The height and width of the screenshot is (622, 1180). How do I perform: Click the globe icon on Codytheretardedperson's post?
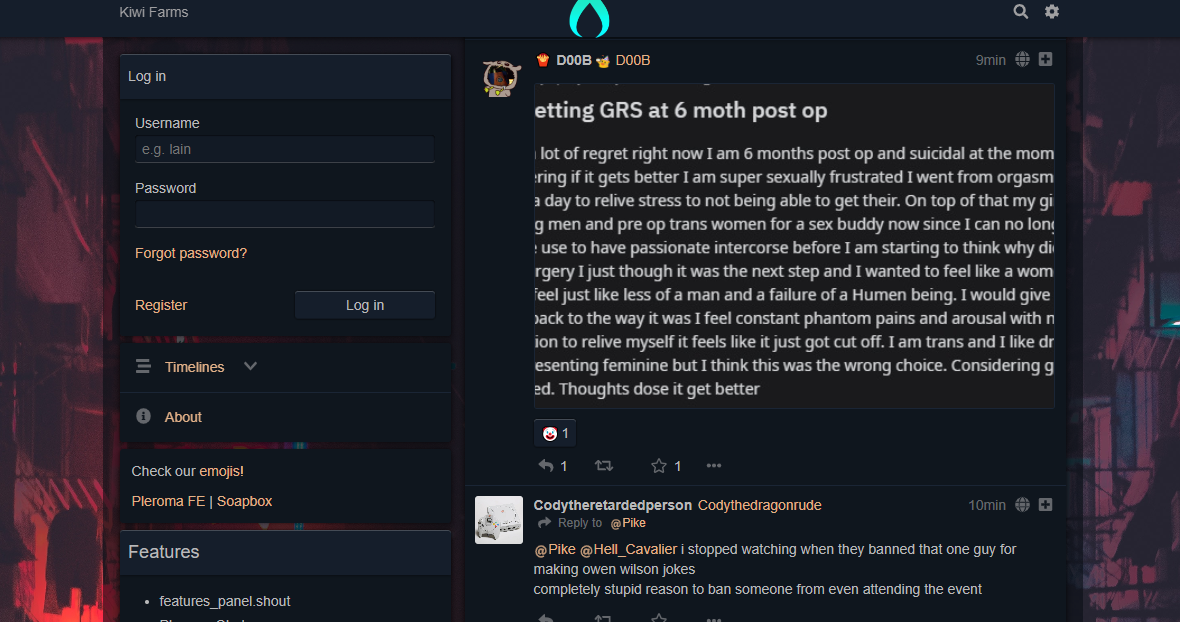coord(1022,505)
